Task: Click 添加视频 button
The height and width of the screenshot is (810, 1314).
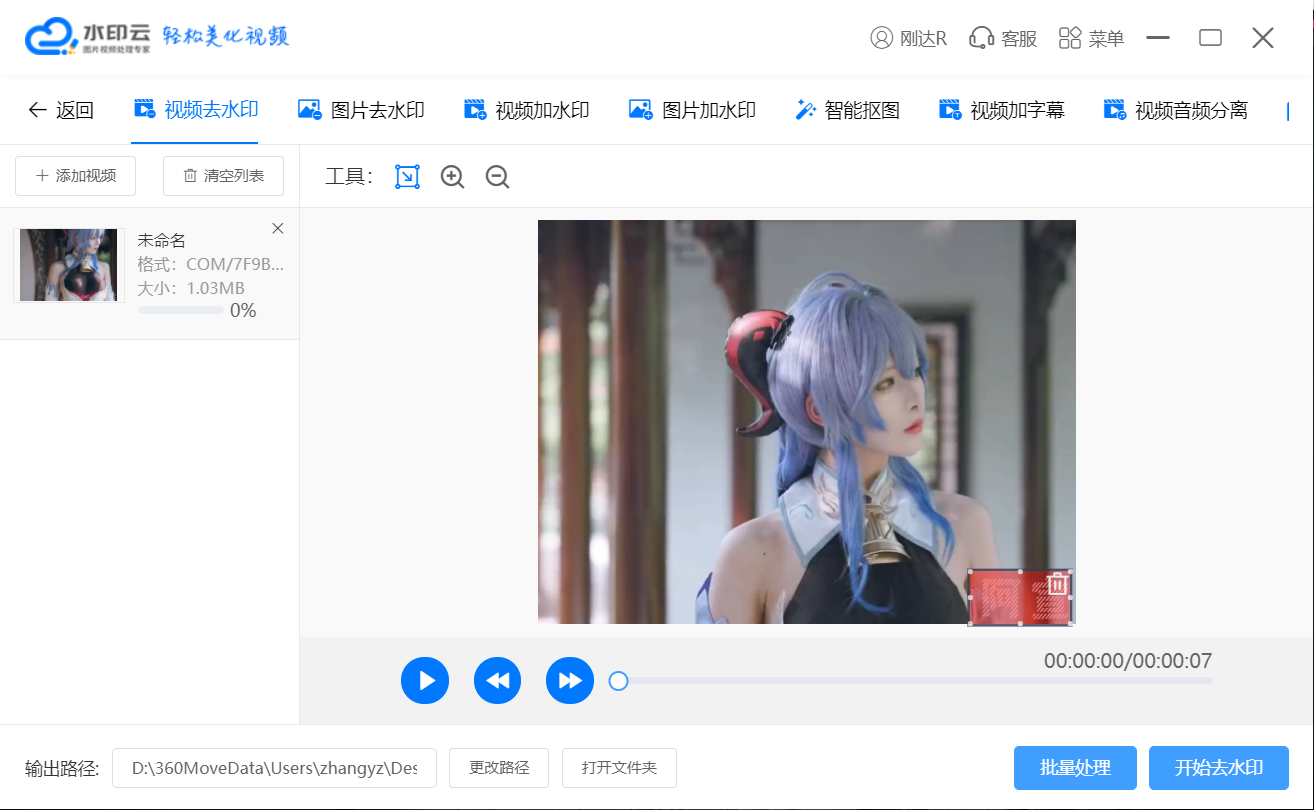Action: click(76, 176)
